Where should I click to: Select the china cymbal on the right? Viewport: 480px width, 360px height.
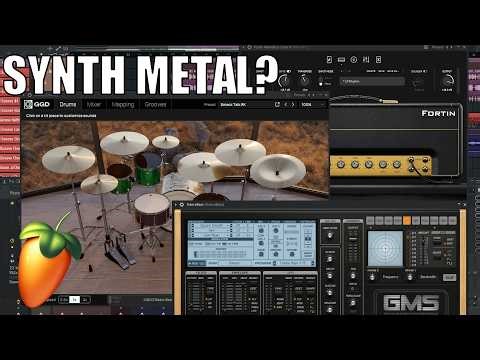click(x=278, y=170)
